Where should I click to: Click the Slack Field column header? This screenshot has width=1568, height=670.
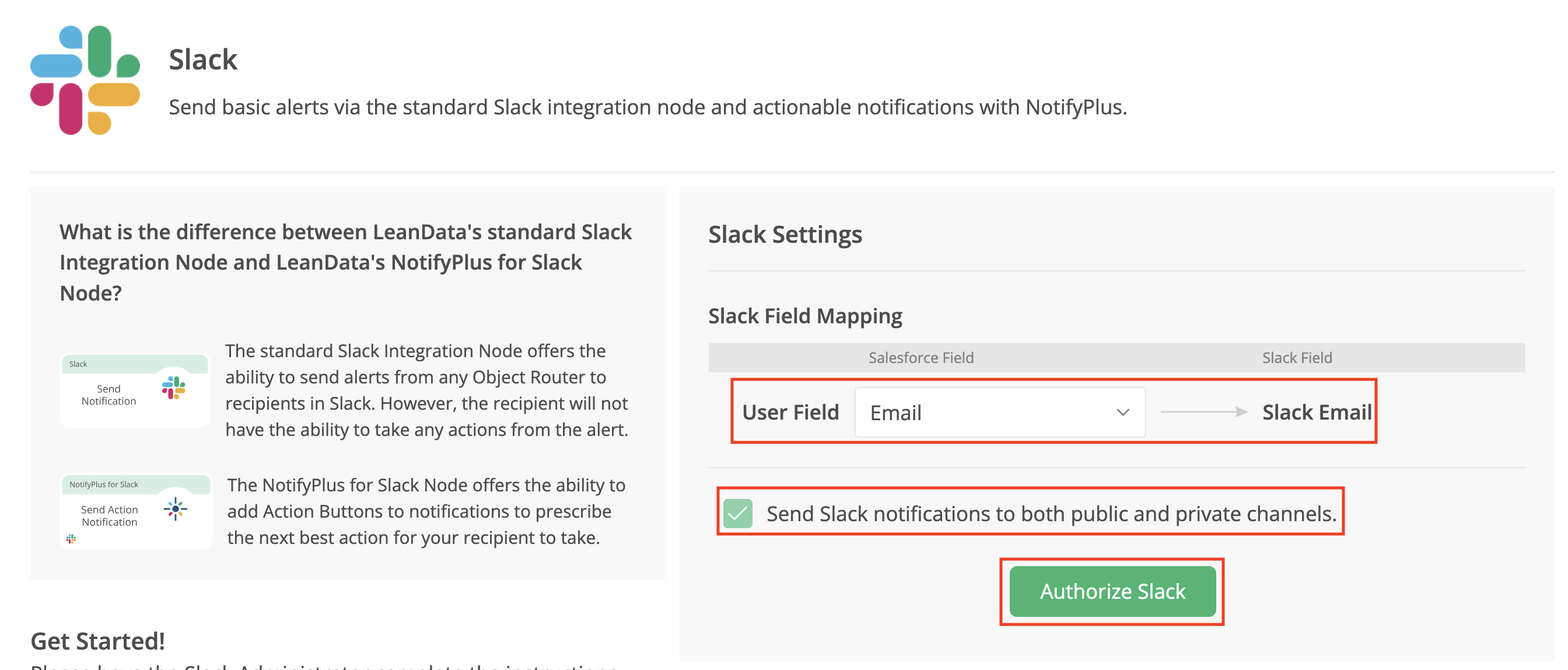pos(1296,358)
